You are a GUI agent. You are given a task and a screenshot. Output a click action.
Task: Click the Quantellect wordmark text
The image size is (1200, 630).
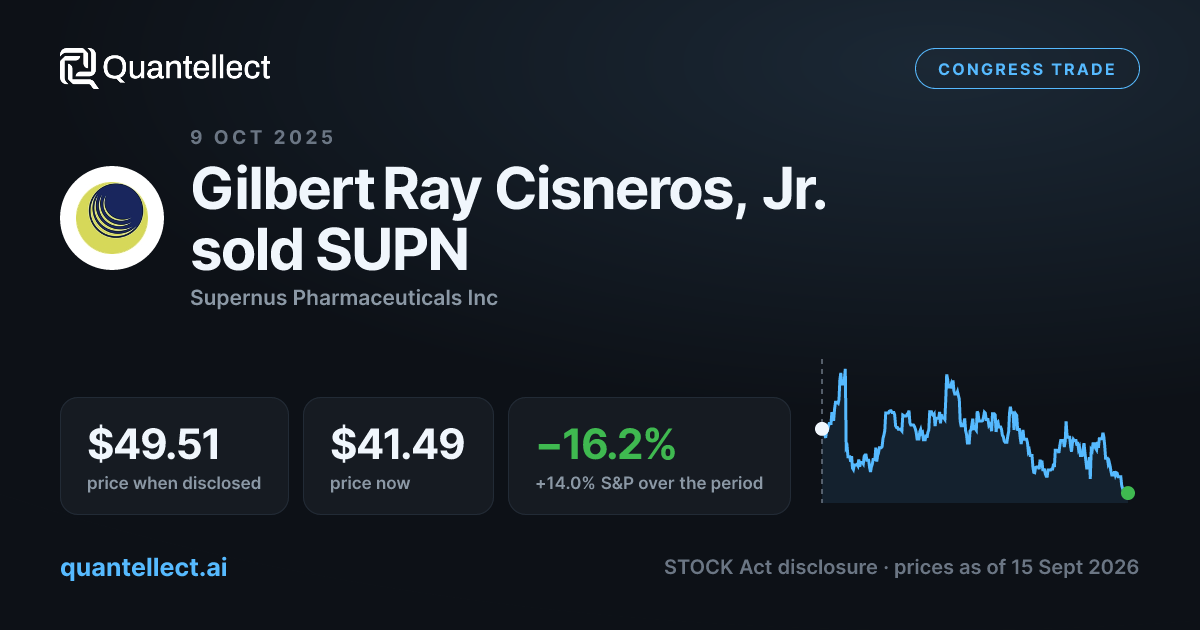(x=187, y=68)
